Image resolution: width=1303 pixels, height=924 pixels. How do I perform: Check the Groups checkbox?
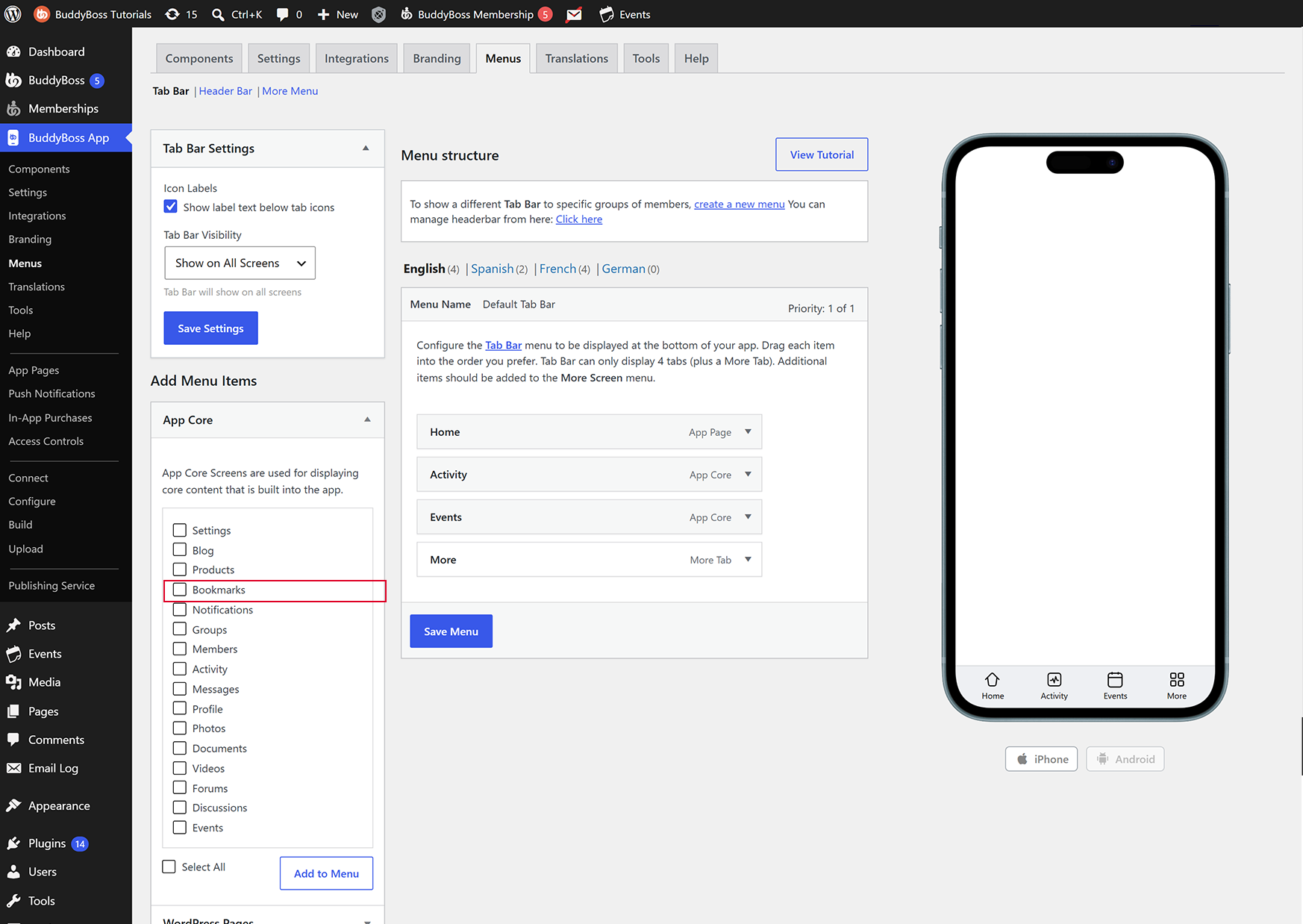[x=180, y=629]
